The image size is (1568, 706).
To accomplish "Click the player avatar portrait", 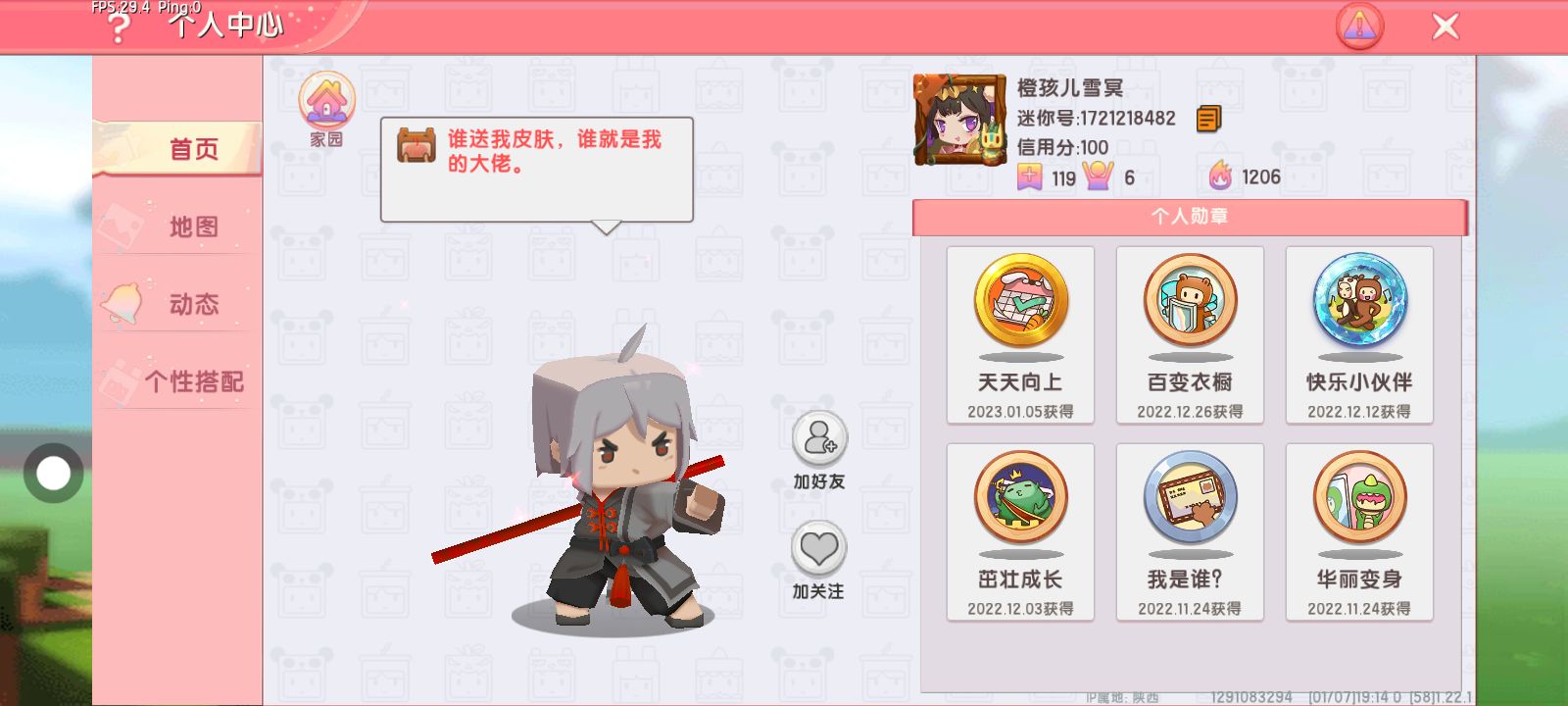I will [960, 120].
